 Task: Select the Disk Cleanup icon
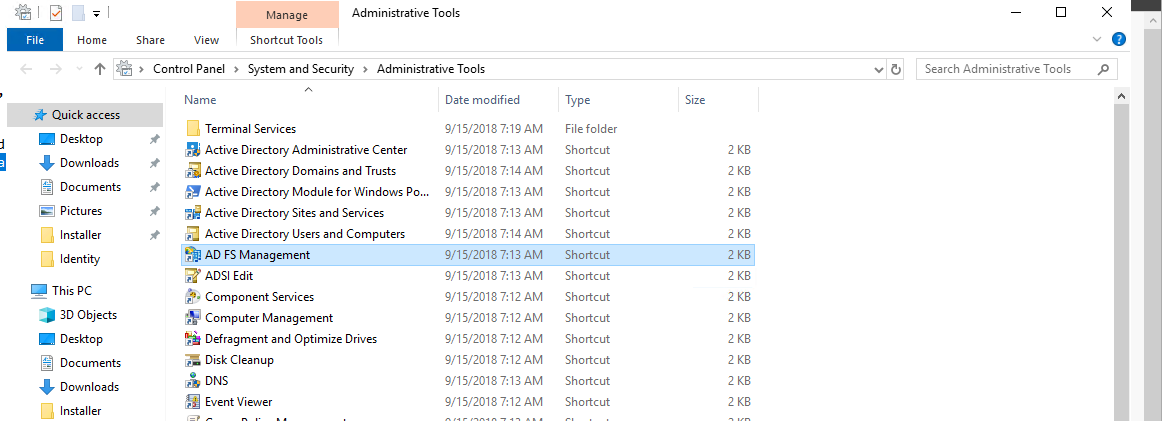[193, 360]
